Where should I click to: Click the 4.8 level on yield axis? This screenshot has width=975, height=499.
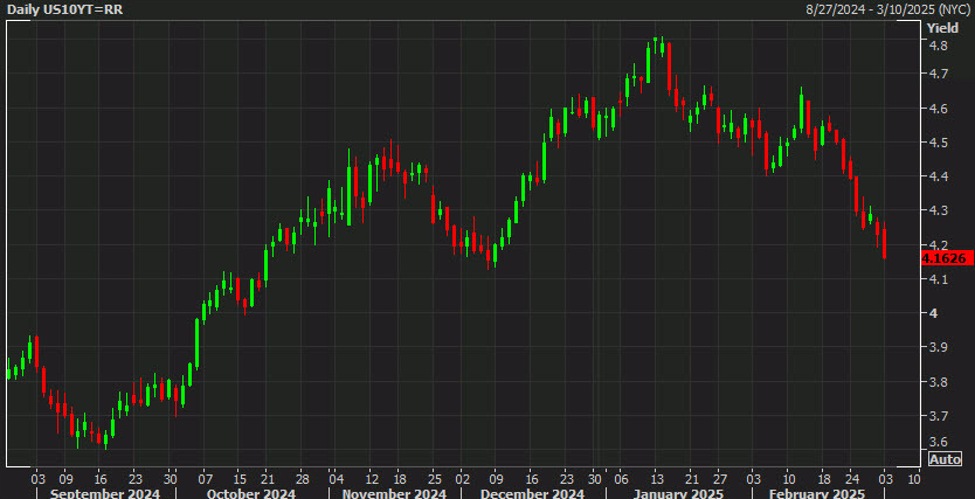point(937,46)
